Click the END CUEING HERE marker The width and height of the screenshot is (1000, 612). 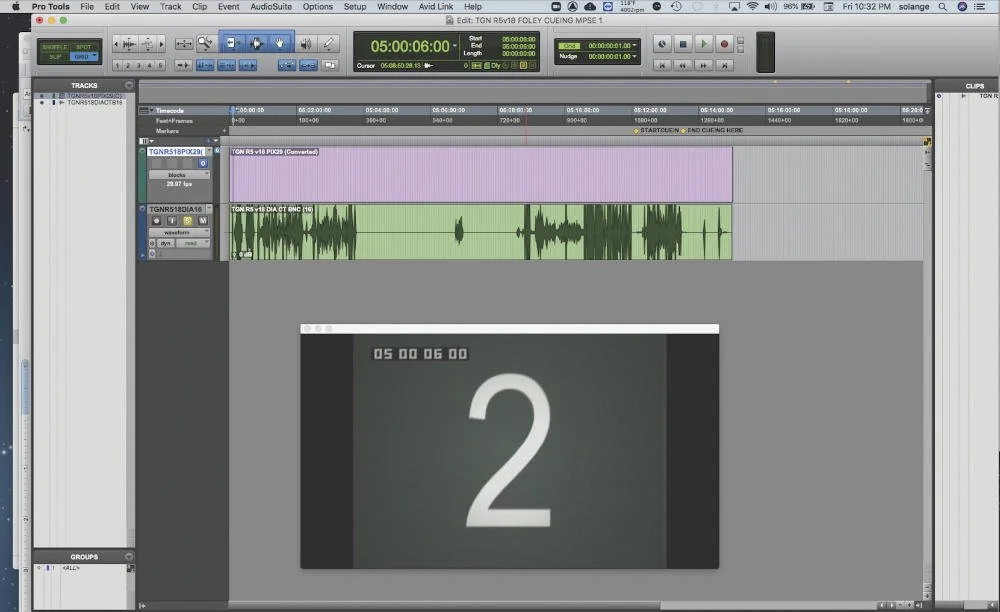[x=712, y=130]
